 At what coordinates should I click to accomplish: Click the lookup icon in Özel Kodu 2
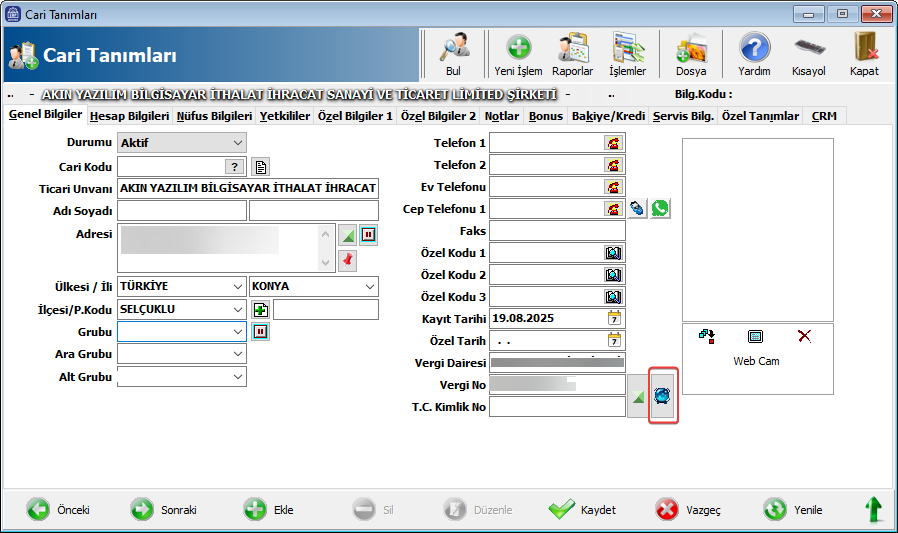[613, 275]
